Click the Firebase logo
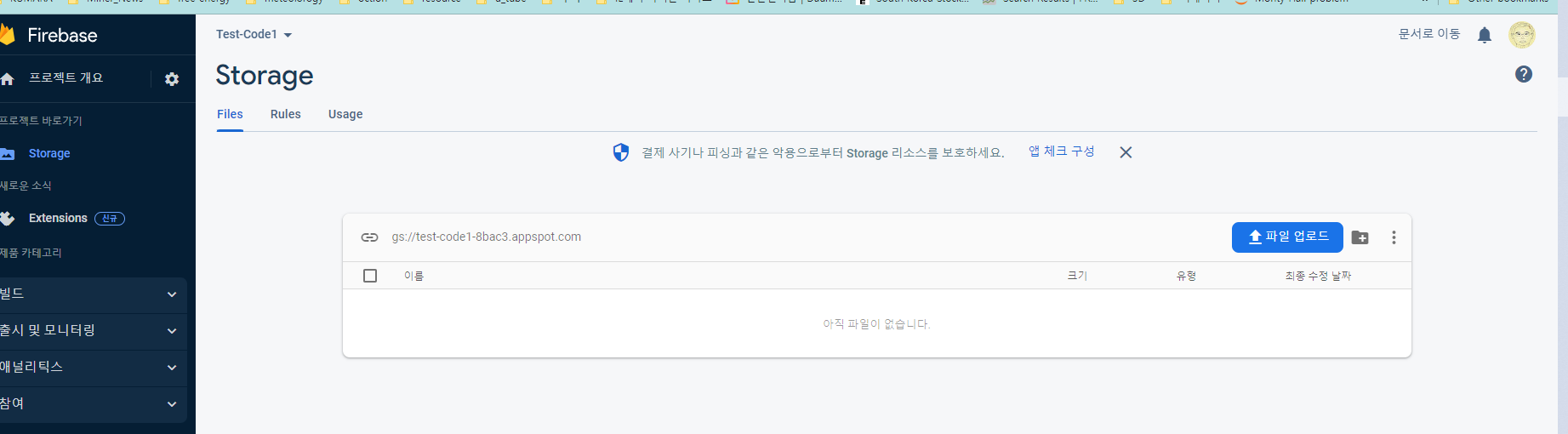Screen dimensions: 1568x434 [x=49, y=35]
